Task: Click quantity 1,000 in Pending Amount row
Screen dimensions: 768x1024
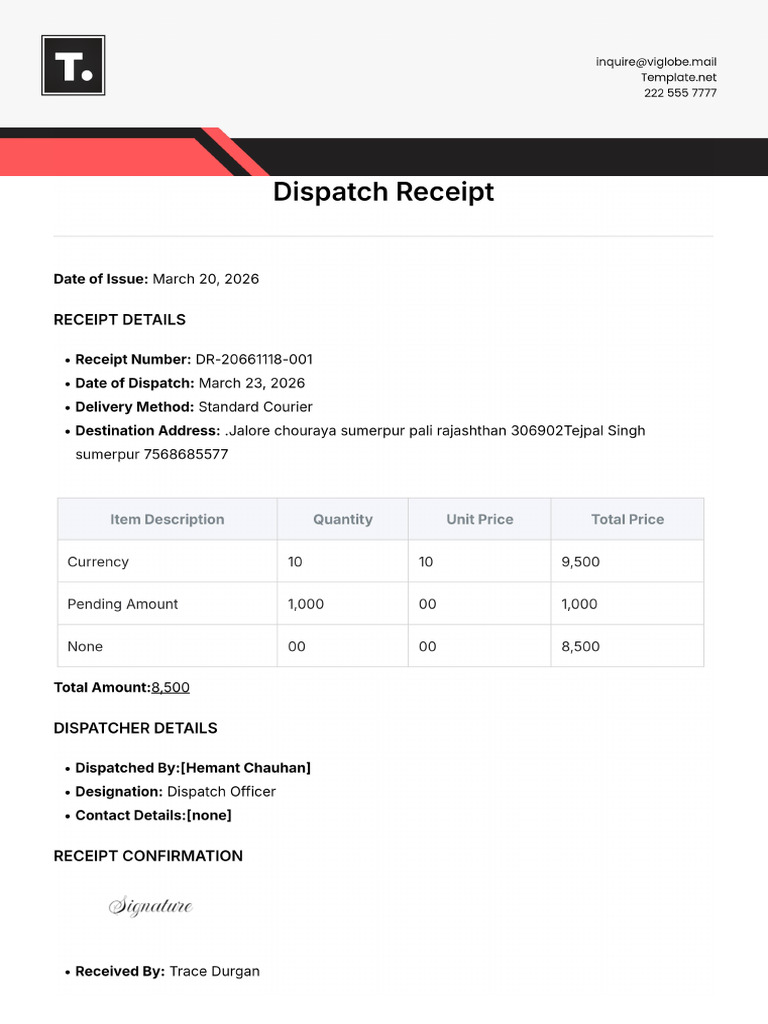Action: [x=343, y=604]
